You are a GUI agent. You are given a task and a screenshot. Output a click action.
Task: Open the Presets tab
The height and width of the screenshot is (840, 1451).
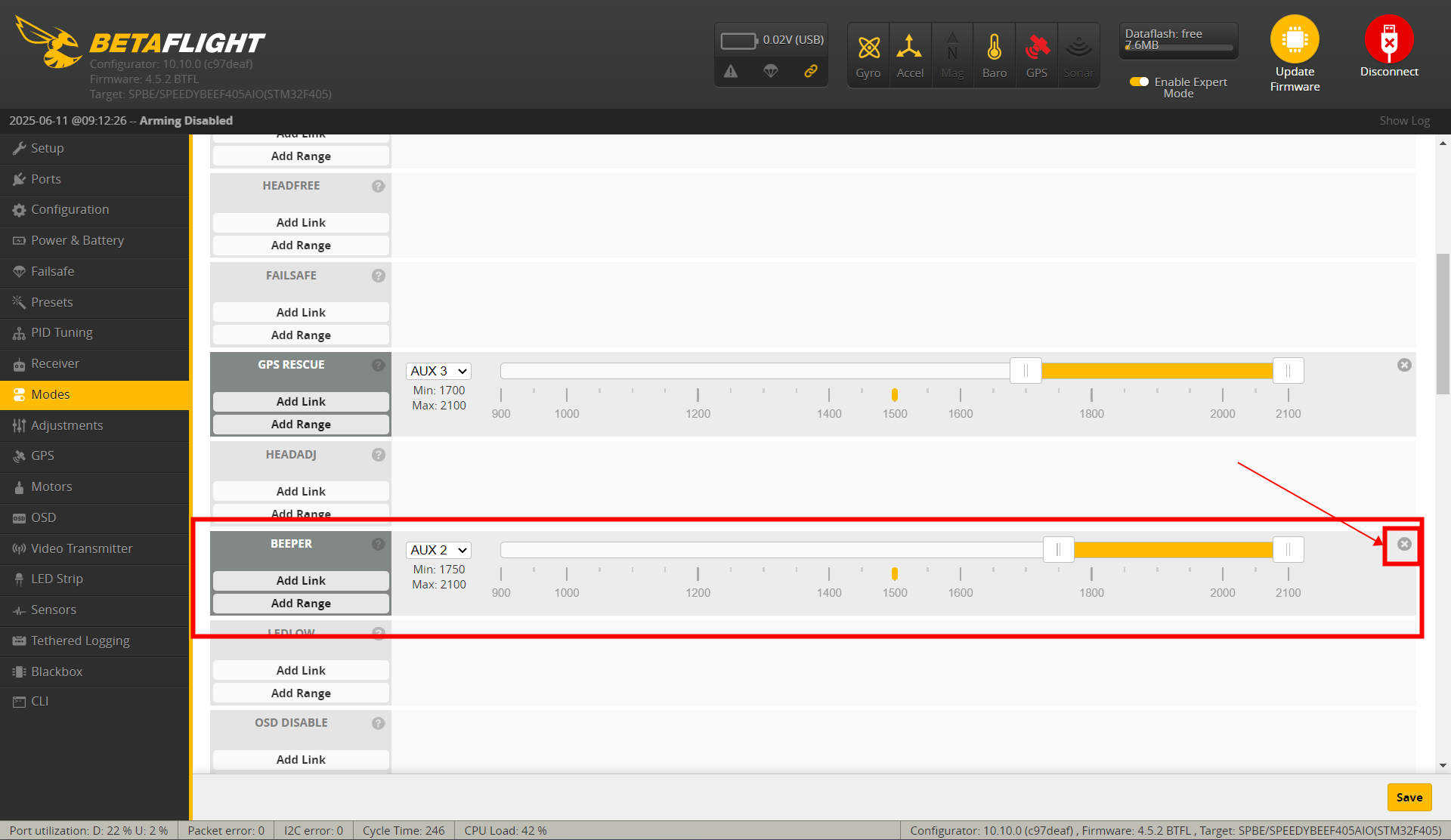94,302
